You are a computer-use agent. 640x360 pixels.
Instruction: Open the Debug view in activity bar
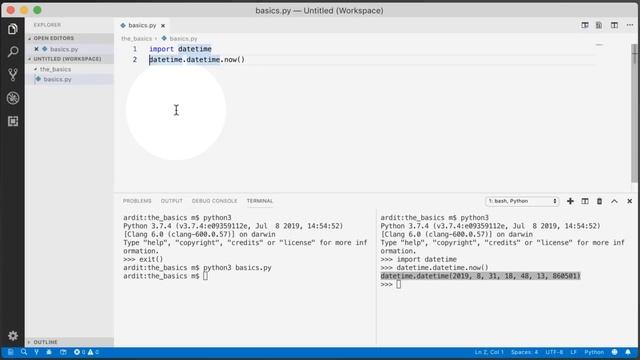[x=13, y=98]
